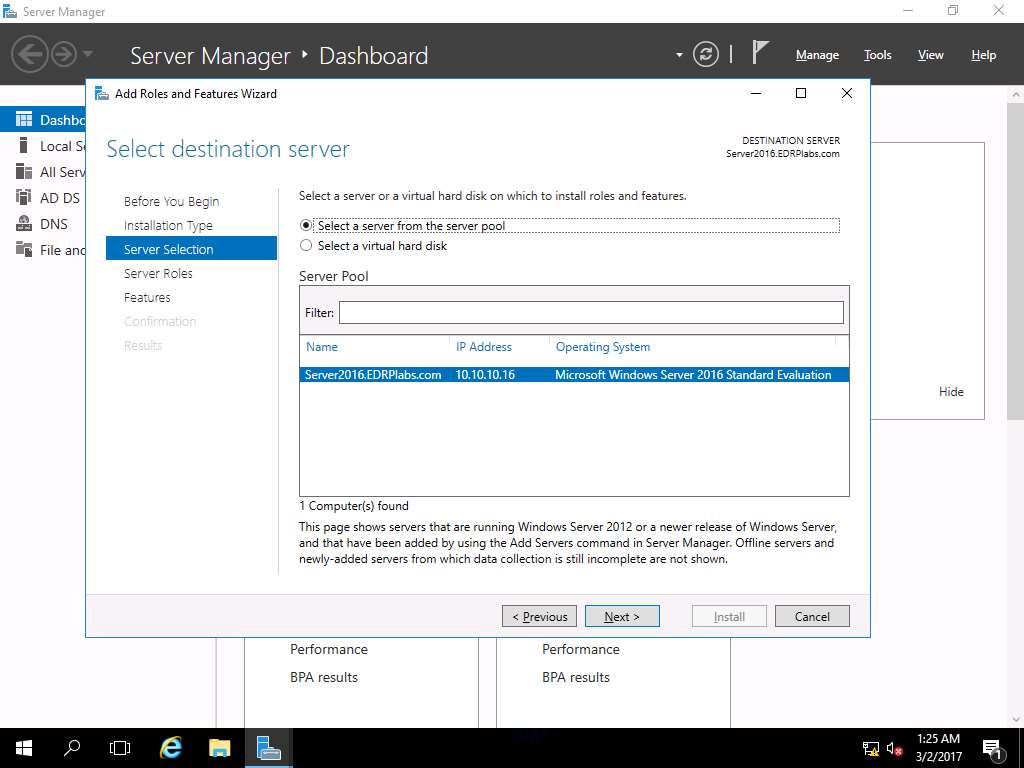Open the Tools menu
This screenshot has height=768, width=1024.
(x=877, y=55)
